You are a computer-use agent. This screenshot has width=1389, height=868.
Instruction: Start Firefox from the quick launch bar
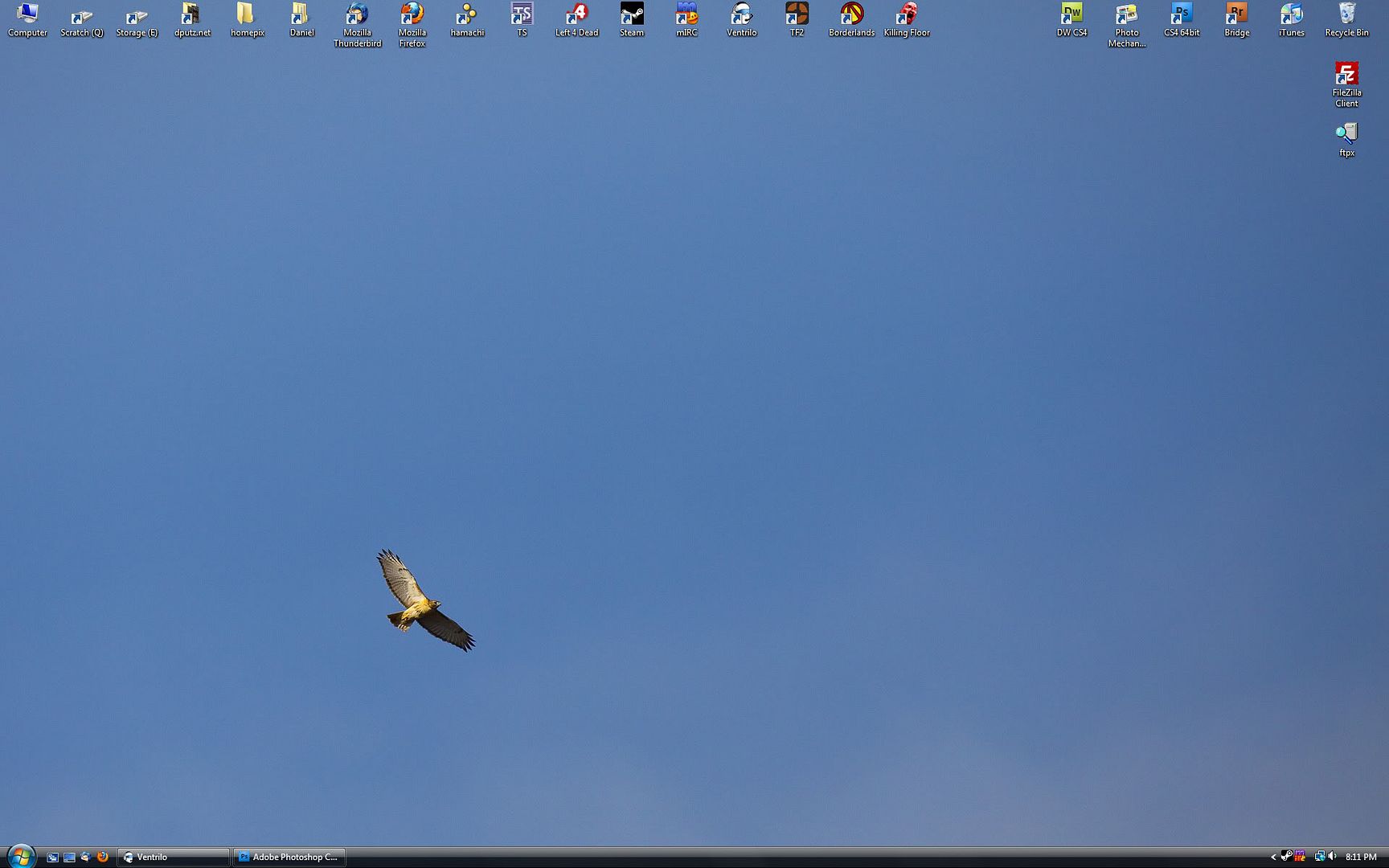tap(103, 858)
